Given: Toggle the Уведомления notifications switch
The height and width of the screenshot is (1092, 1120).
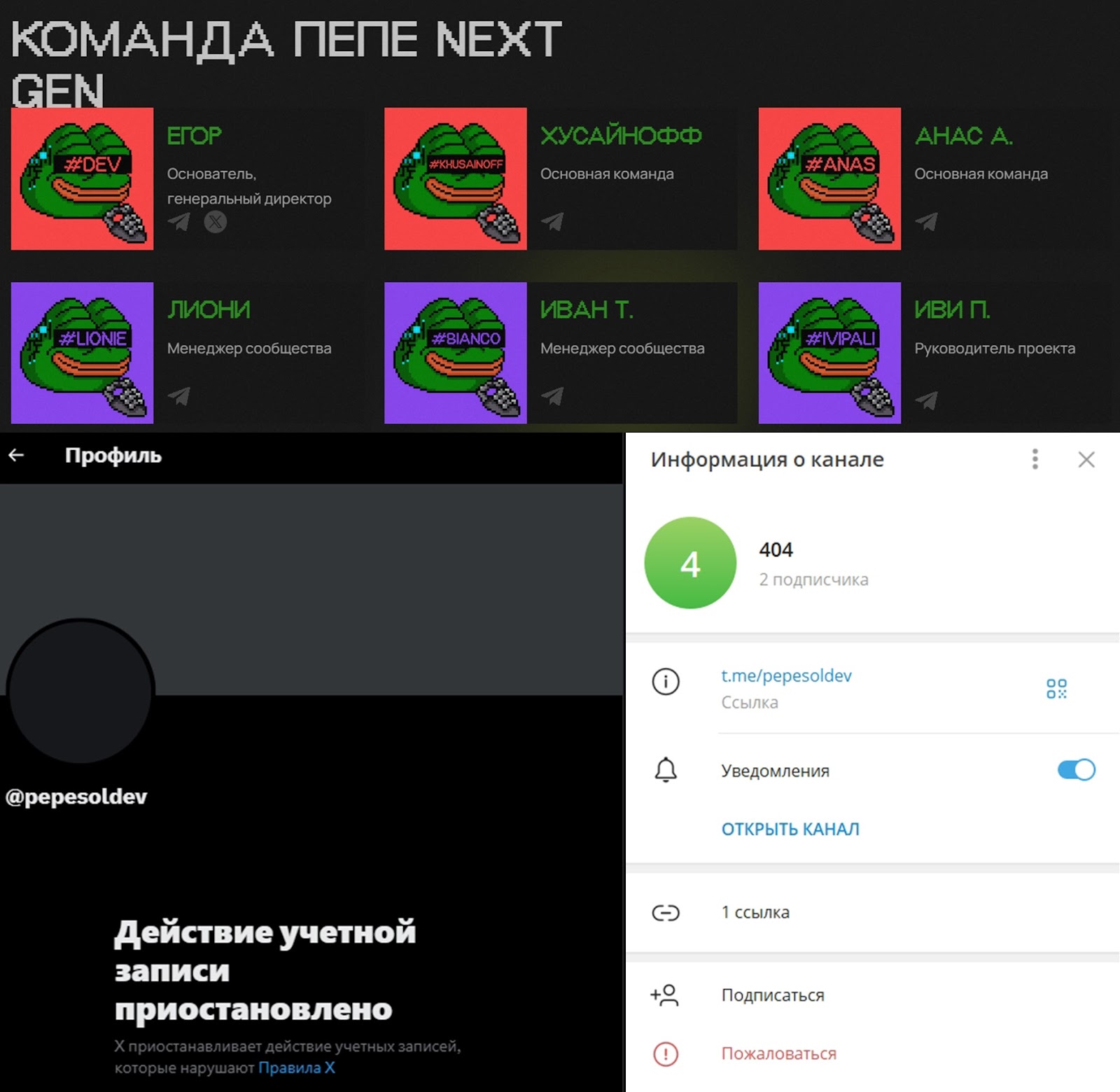Looking at the screenshot, I should tap(1076, 770).
